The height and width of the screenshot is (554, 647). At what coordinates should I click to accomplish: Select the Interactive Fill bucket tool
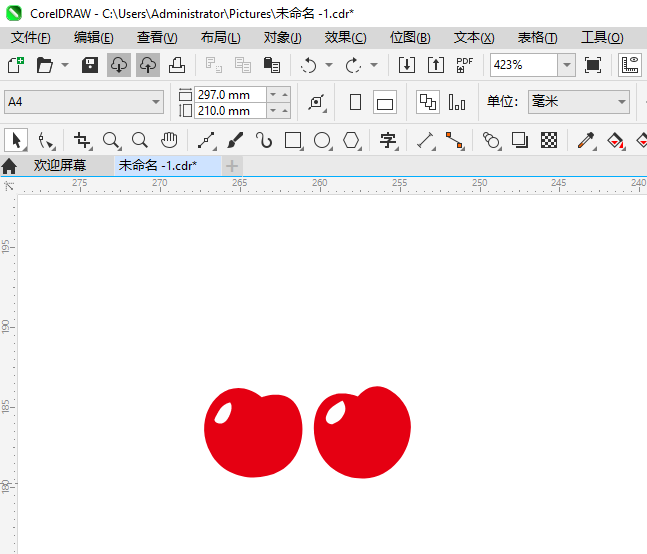point(616,140)
